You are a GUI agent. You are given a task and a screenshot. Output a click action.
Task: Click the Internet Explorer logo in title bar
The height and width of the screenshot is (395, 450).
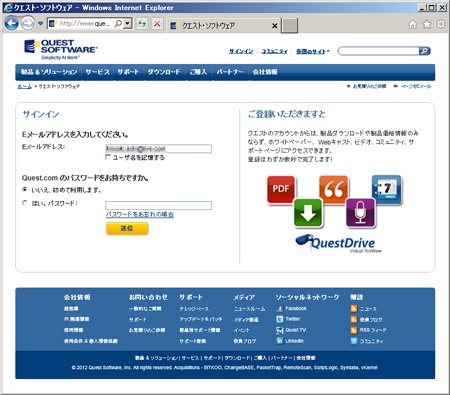[x=8, y=7]
